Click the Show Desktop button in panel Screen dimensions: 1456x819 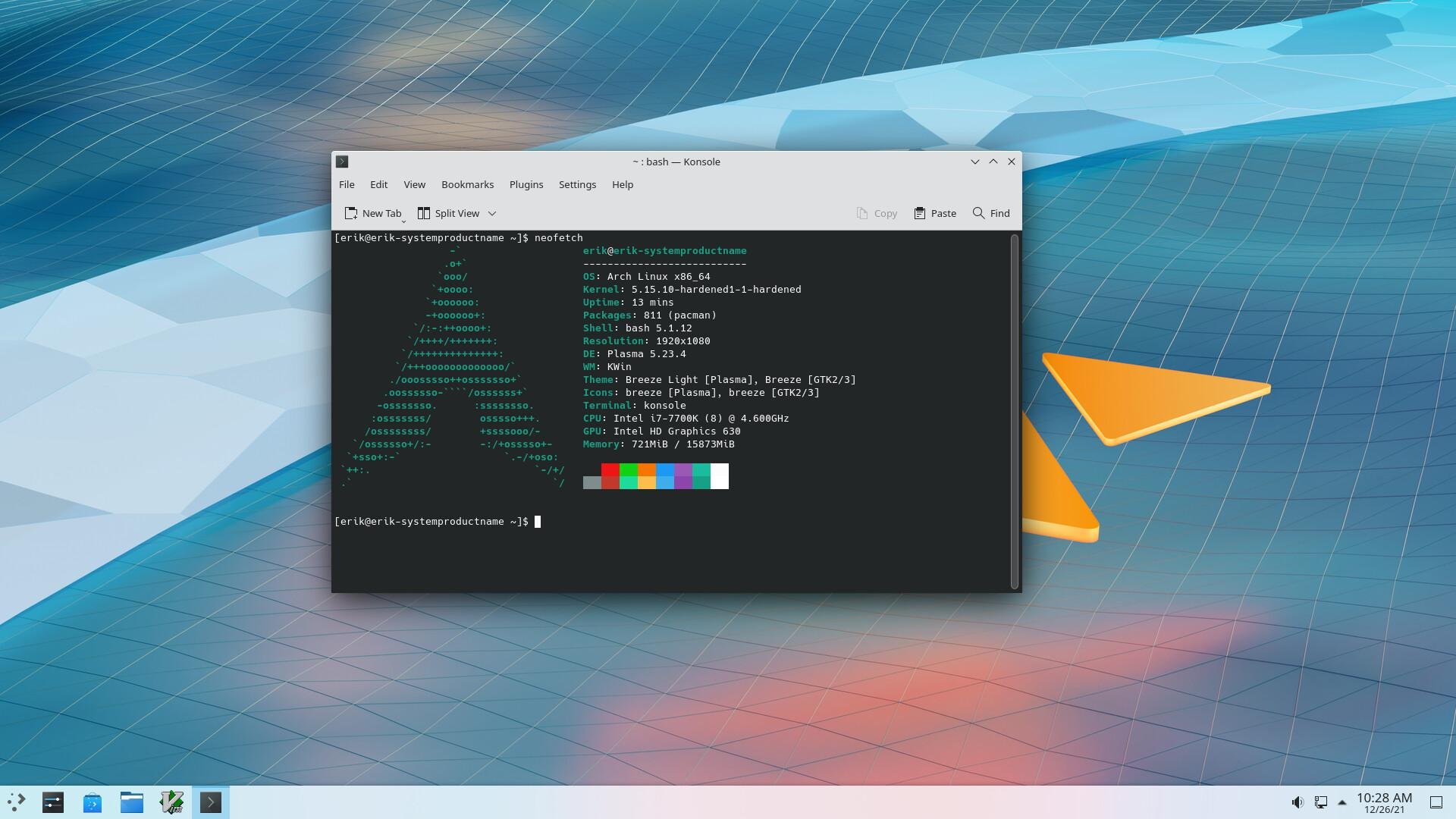1436,802
